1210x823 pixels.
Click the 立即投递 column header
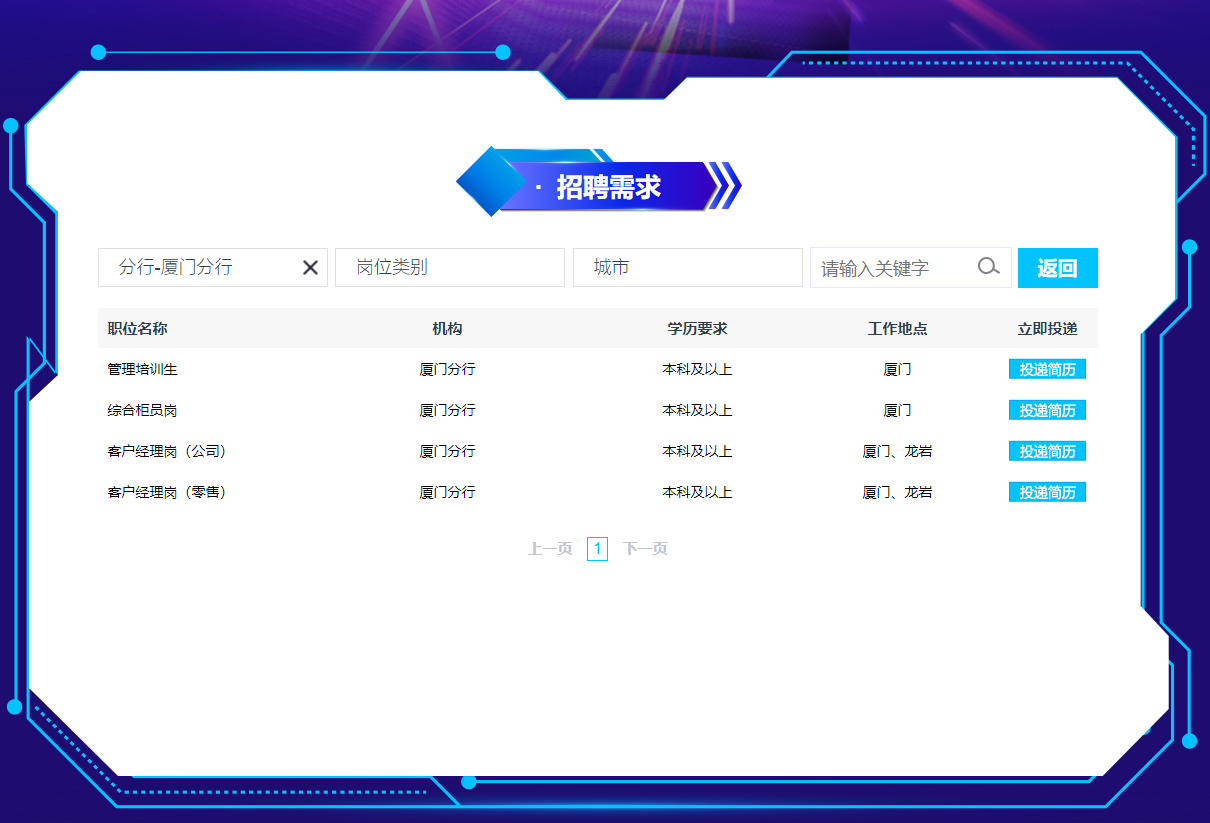(1047, 329)
